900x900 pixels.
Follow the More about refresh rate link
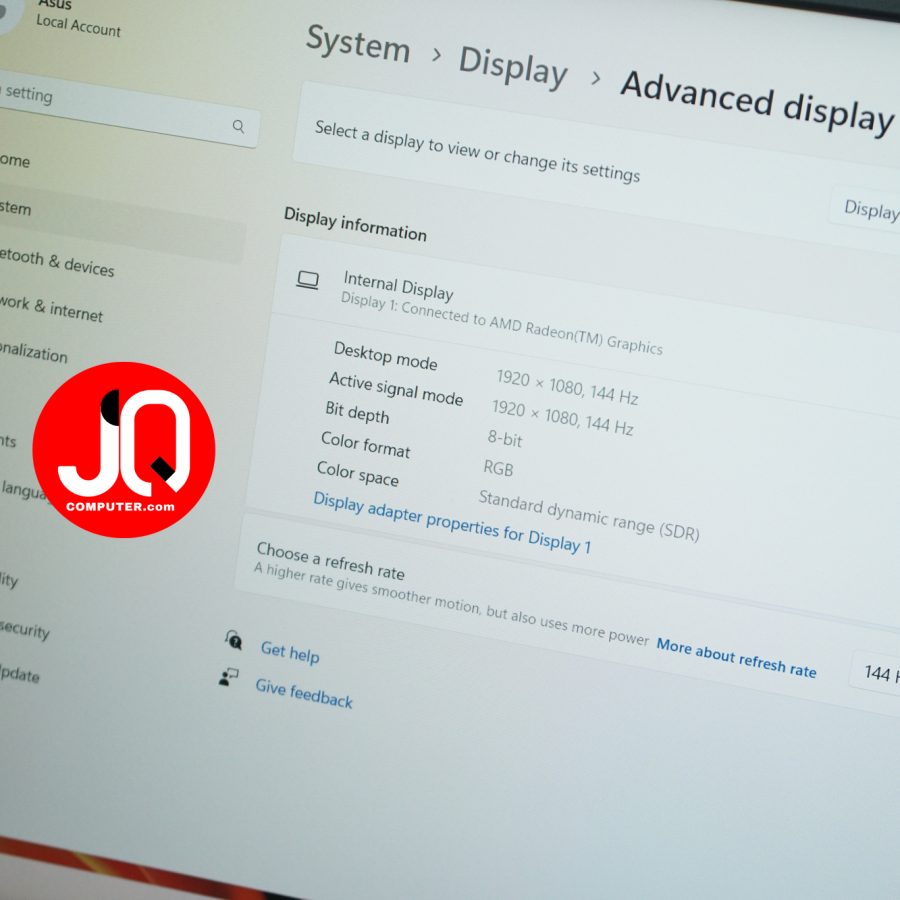point(736,658)
